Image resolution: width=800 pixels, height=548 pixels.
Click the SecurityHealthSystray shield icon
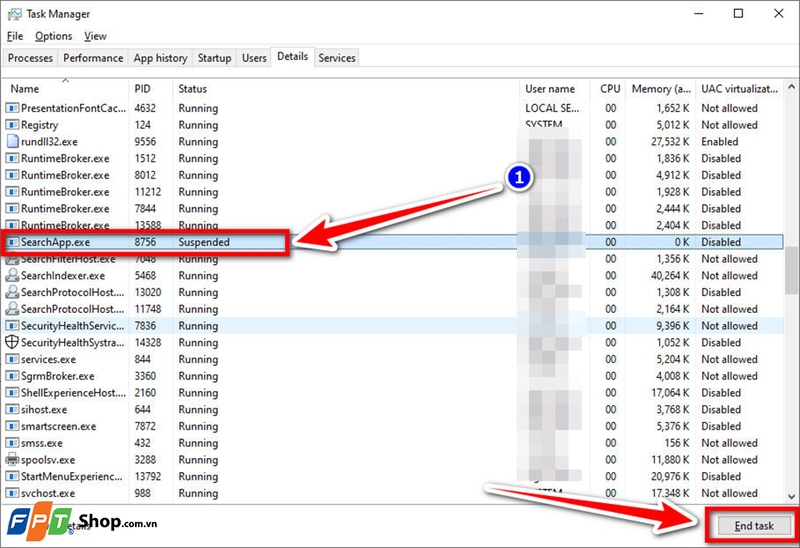(x=12, y=342)
